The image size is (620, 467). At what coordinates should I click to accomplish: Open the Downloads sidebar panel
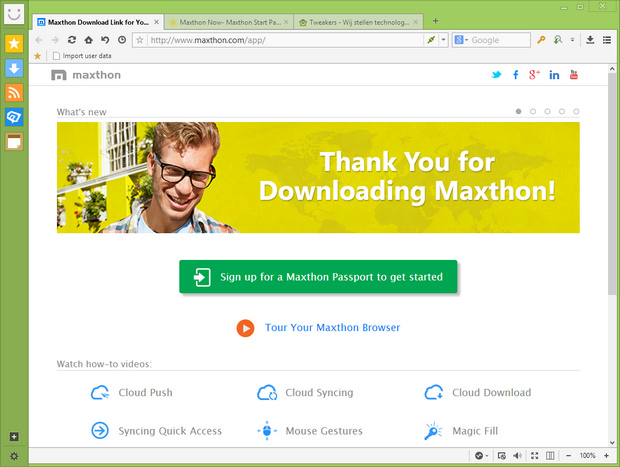tap(14, 68)
